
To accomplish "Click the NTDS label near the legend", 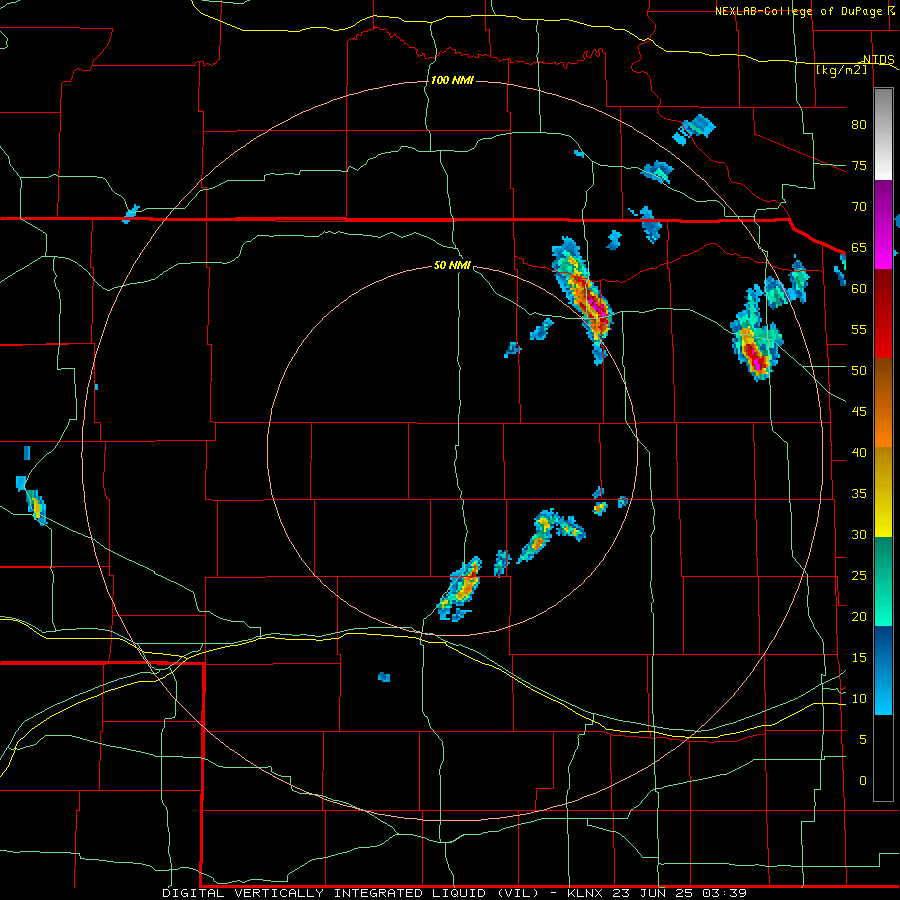I will point(879,60).
